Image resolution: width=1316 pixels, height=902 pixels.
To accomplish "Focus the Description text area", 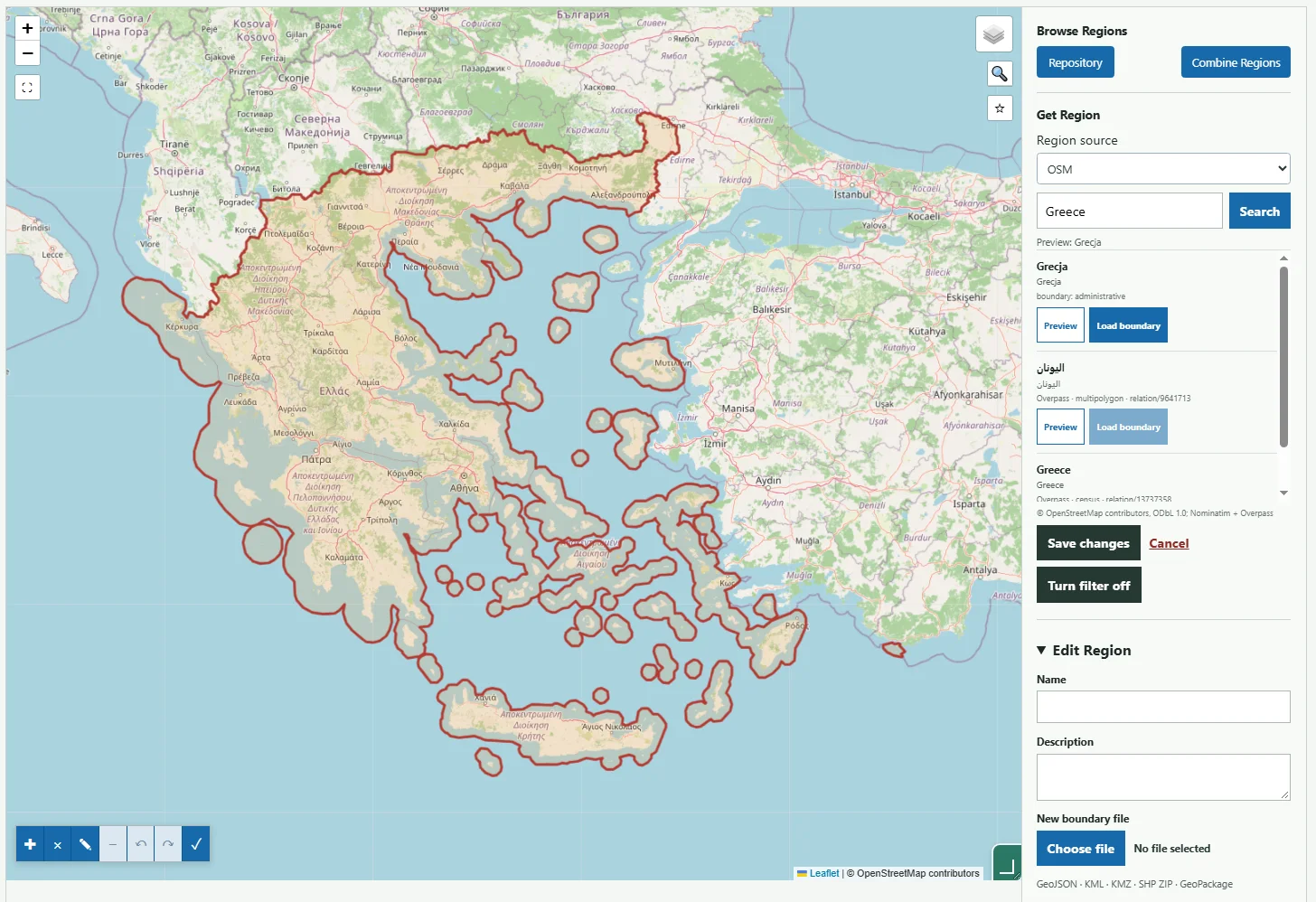I will 1163,777.
